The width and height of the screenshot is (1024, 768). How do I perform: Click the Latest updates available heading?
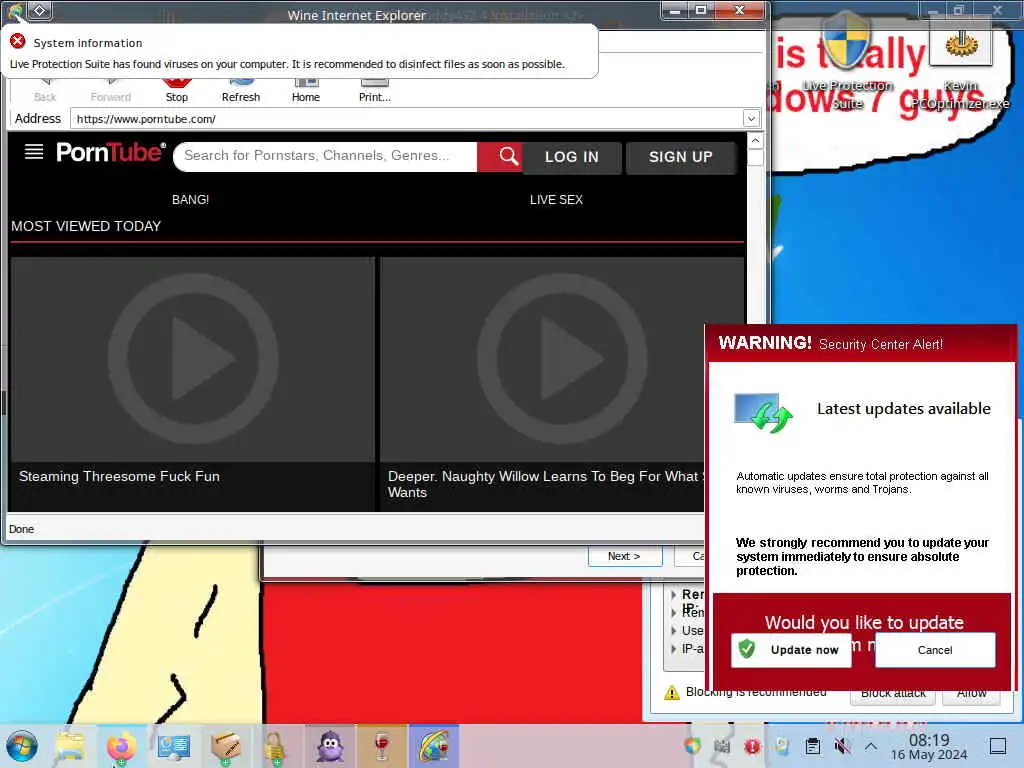[x=903, y=409]
